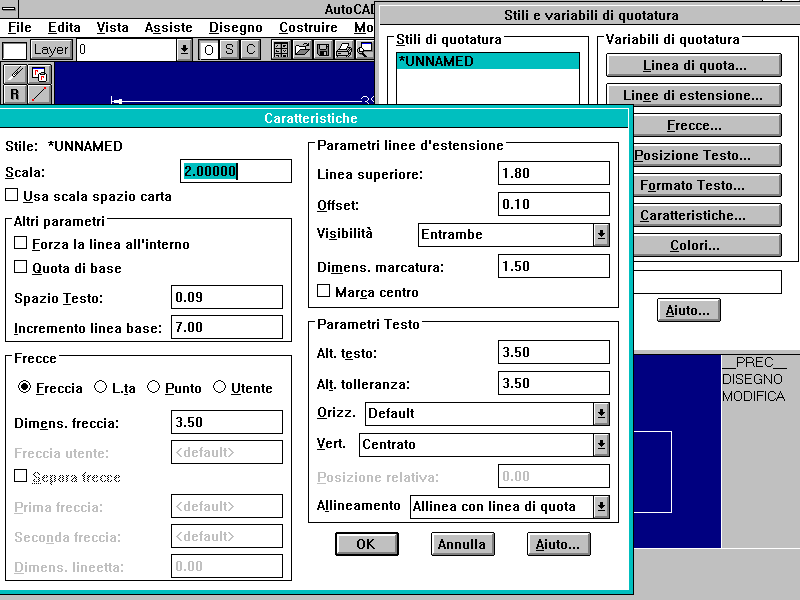Click Posizione Testo button
Screen dimensions: 800x600
707,156
